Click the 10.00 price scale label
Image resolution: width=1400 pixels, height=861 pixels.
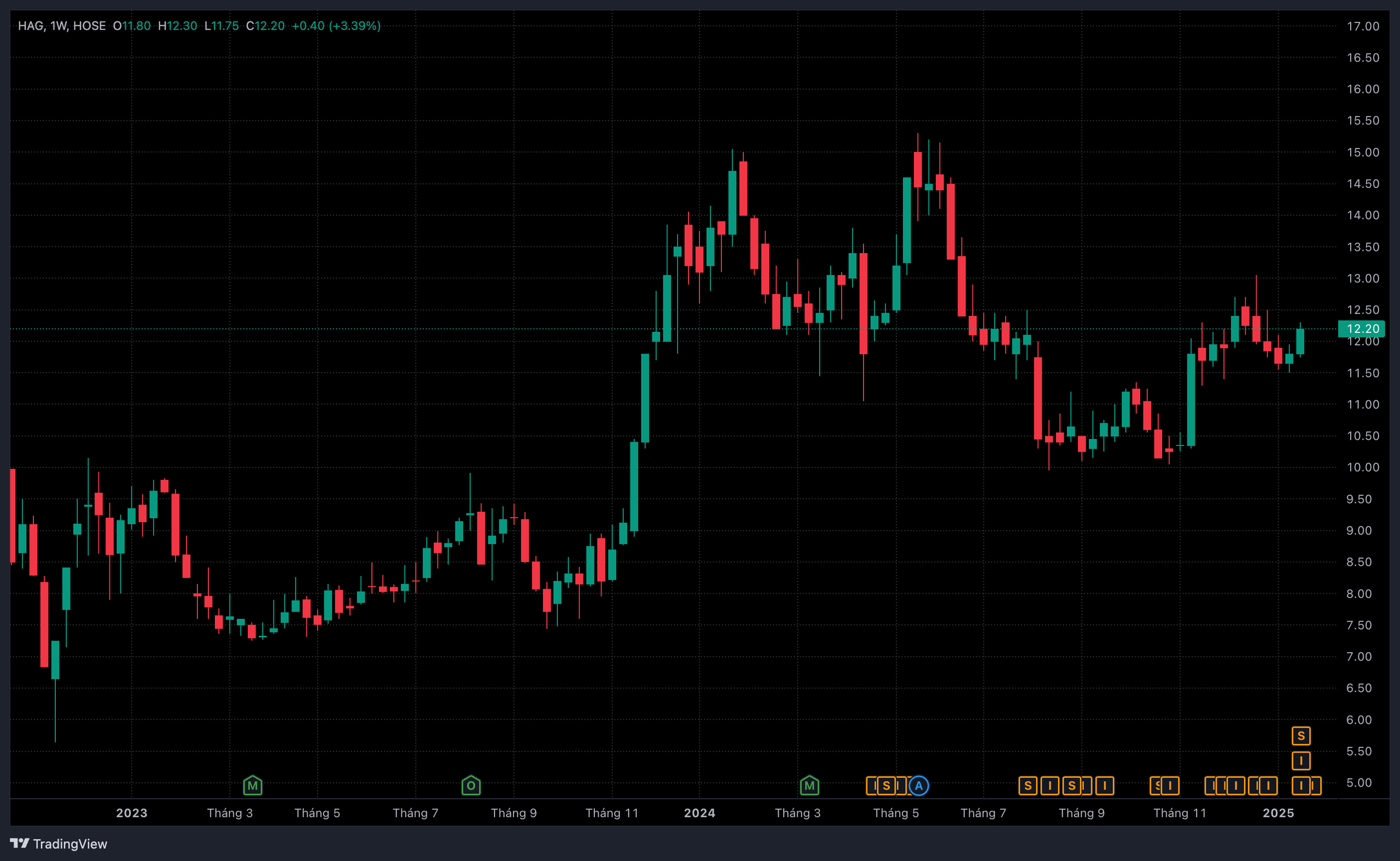(x=1362, y=467)
